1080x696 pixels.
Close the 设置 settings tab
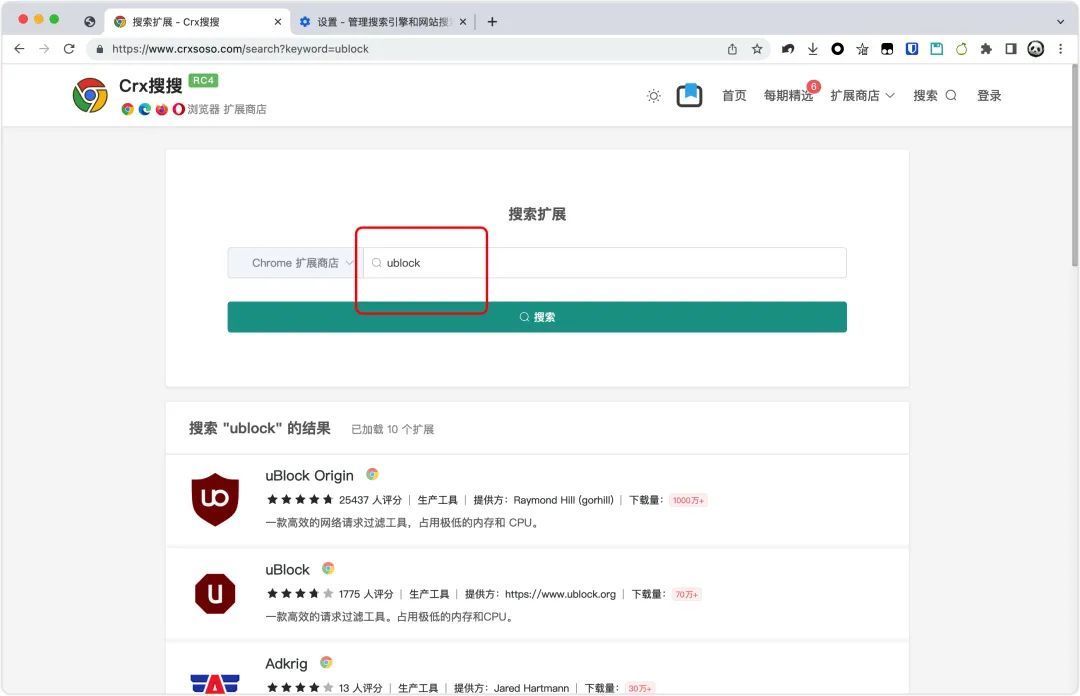(463, 22)
